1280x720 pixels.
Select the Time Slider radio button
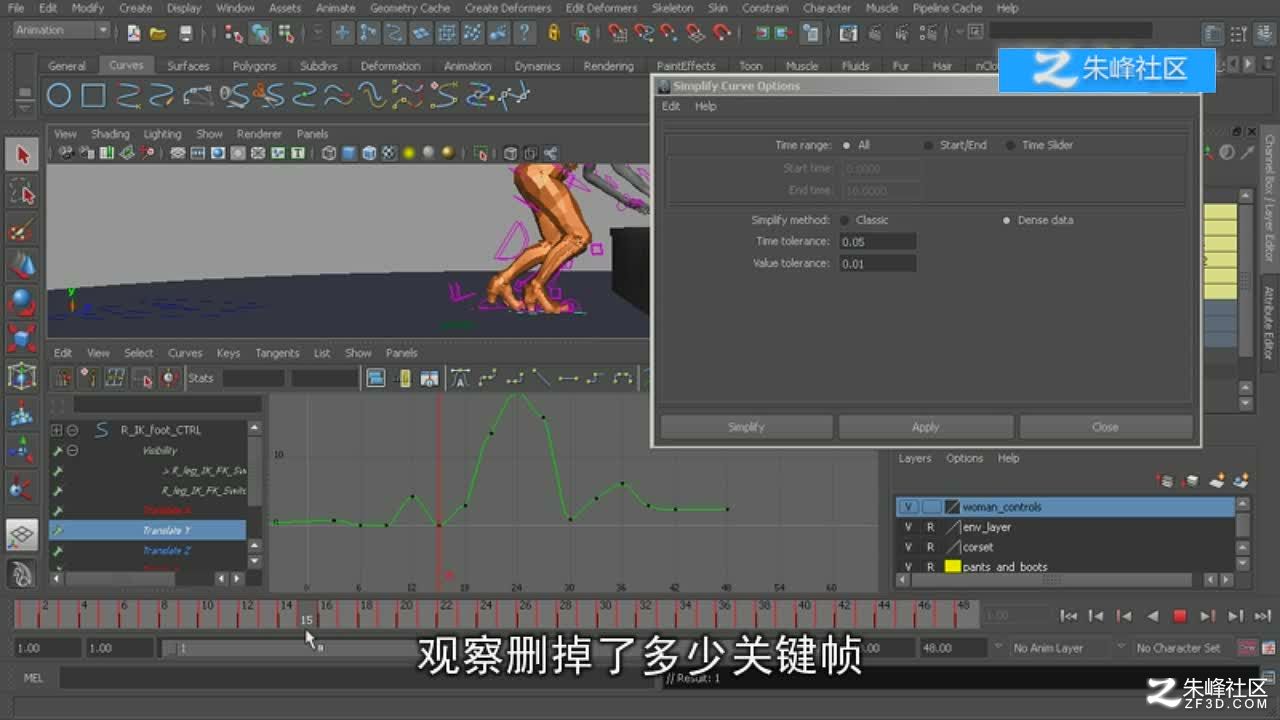tap(1010, 145)
